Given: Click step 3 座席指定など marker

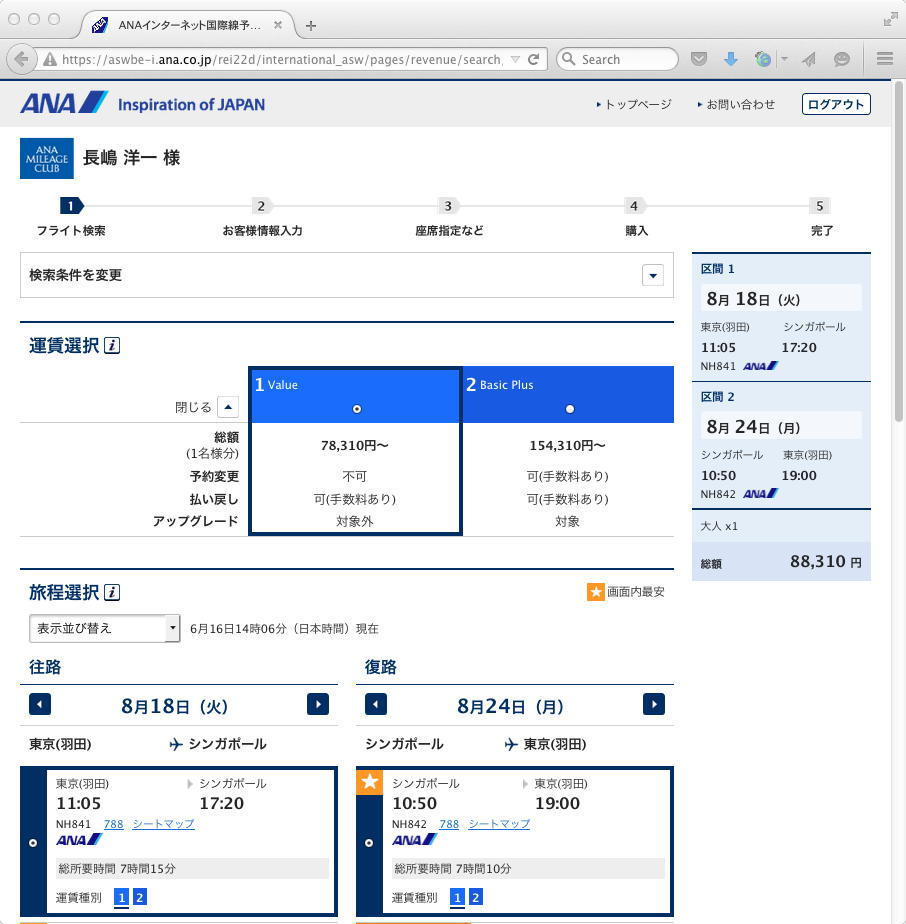Looking at the screenshot, I should pos(448,206).
